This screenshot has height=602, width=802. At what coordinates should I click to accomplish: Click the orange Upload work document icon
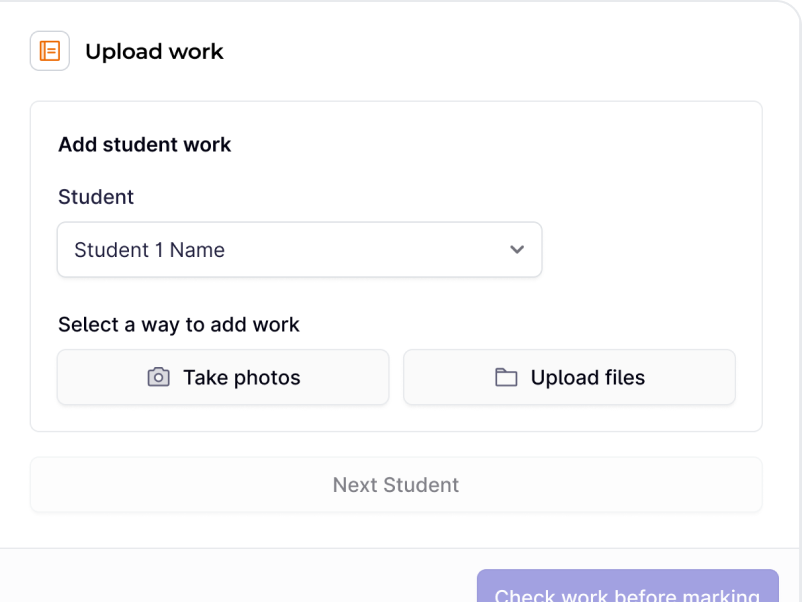point(50,51)
